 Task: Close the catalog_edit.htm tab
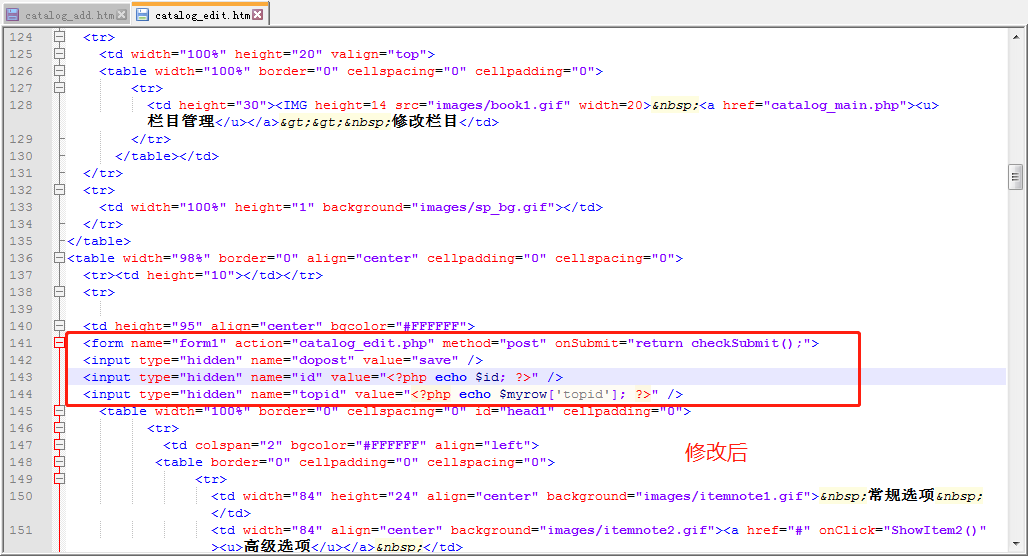(257, 15)
